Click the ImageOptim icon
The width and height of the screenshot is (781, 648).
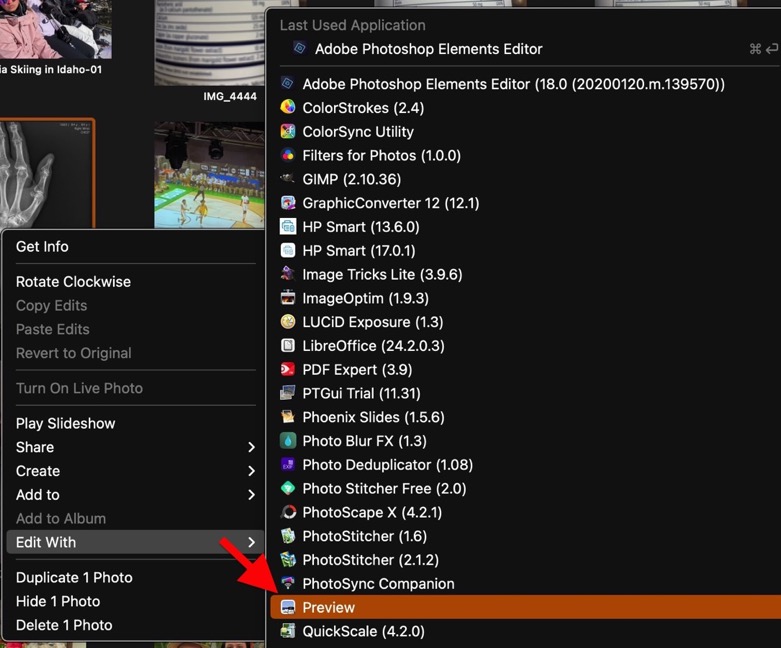(x=288, y=297)
